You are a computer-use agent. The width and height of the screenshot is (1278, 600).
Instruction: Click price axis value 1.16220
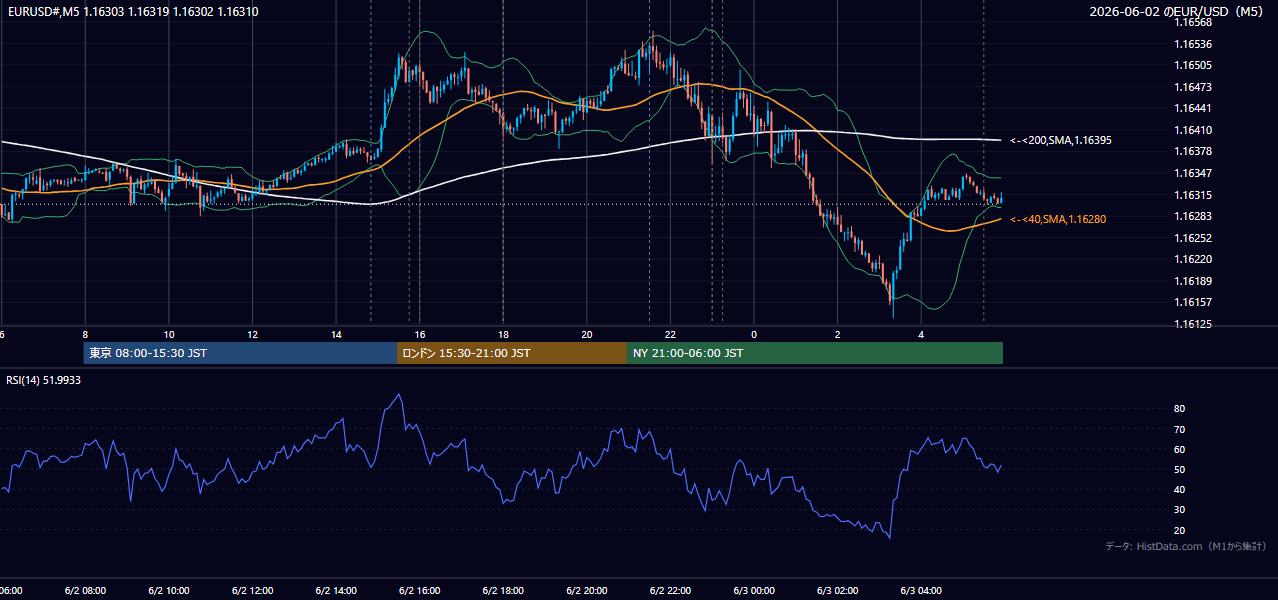coord(1192,259)
